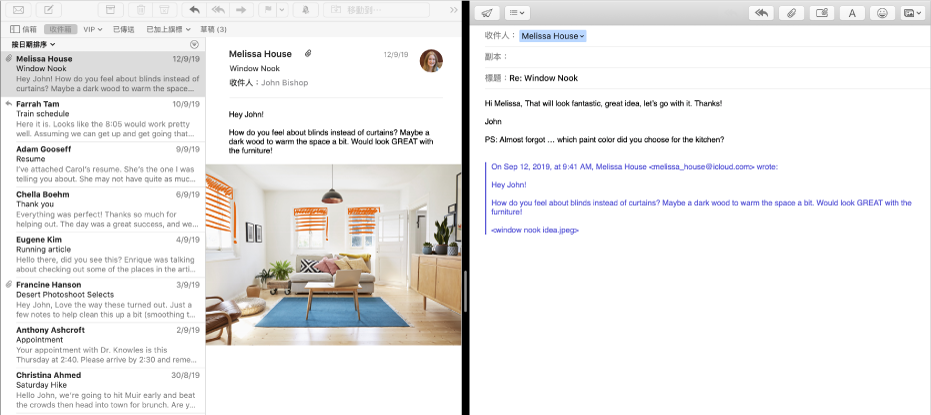
Task: Open the 移動到 move-to field
Action: click(376, 10)
